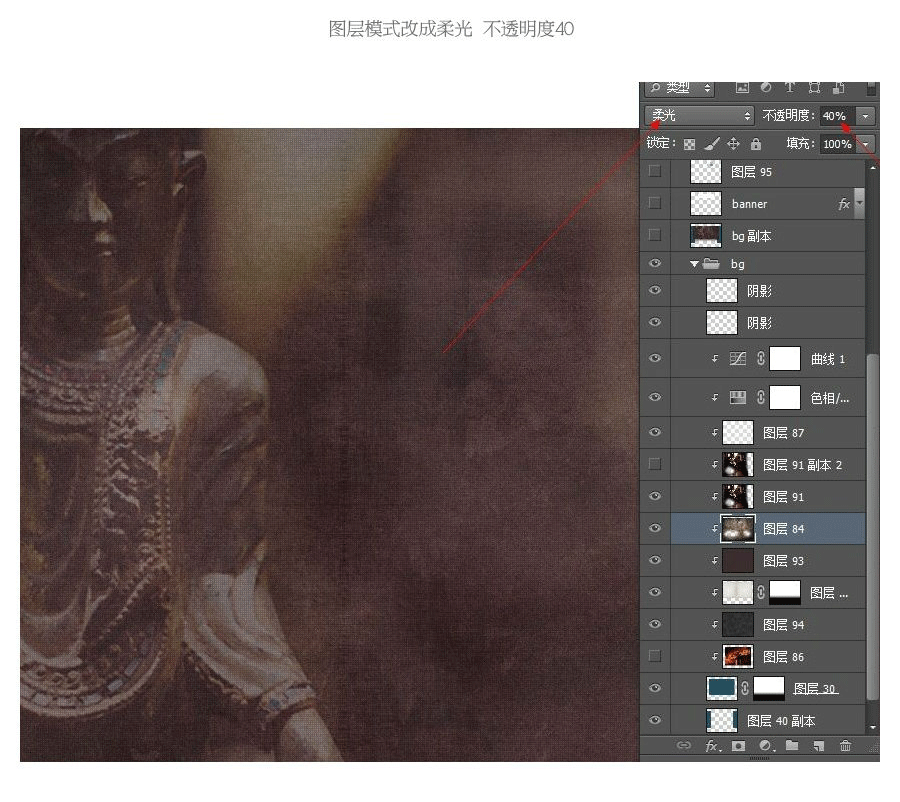Hide the bg group
This screenshot has width=900, height=802.
[654, 264]
